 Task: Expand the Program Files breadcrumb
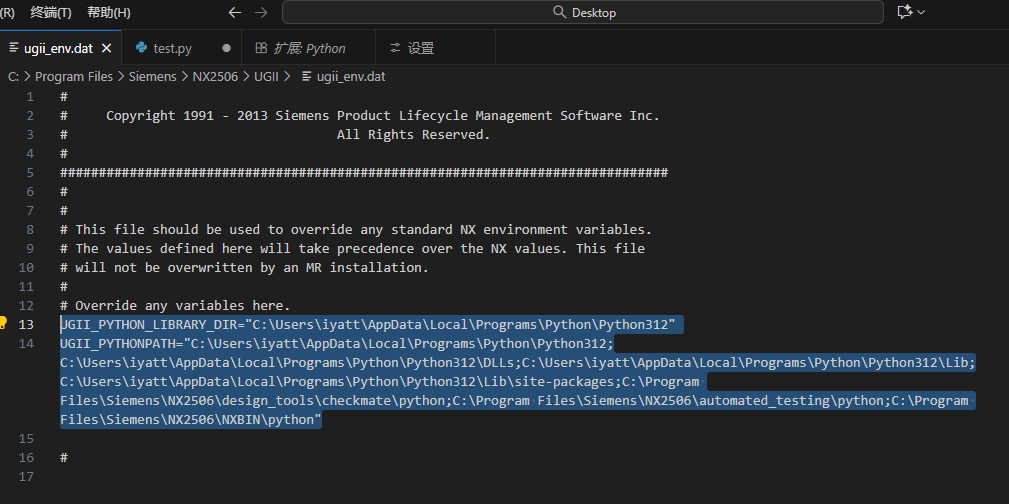tap(74, 76)
